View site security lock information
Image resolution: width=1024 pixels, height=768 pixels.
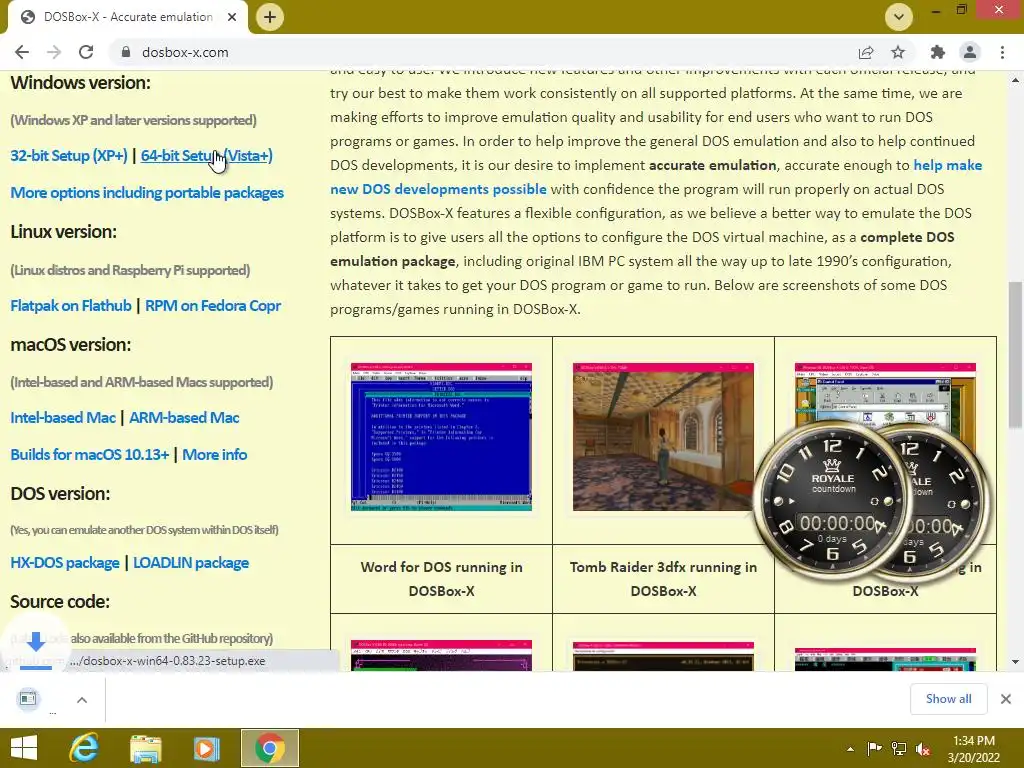pyautogui.click(x=126, y=52)
